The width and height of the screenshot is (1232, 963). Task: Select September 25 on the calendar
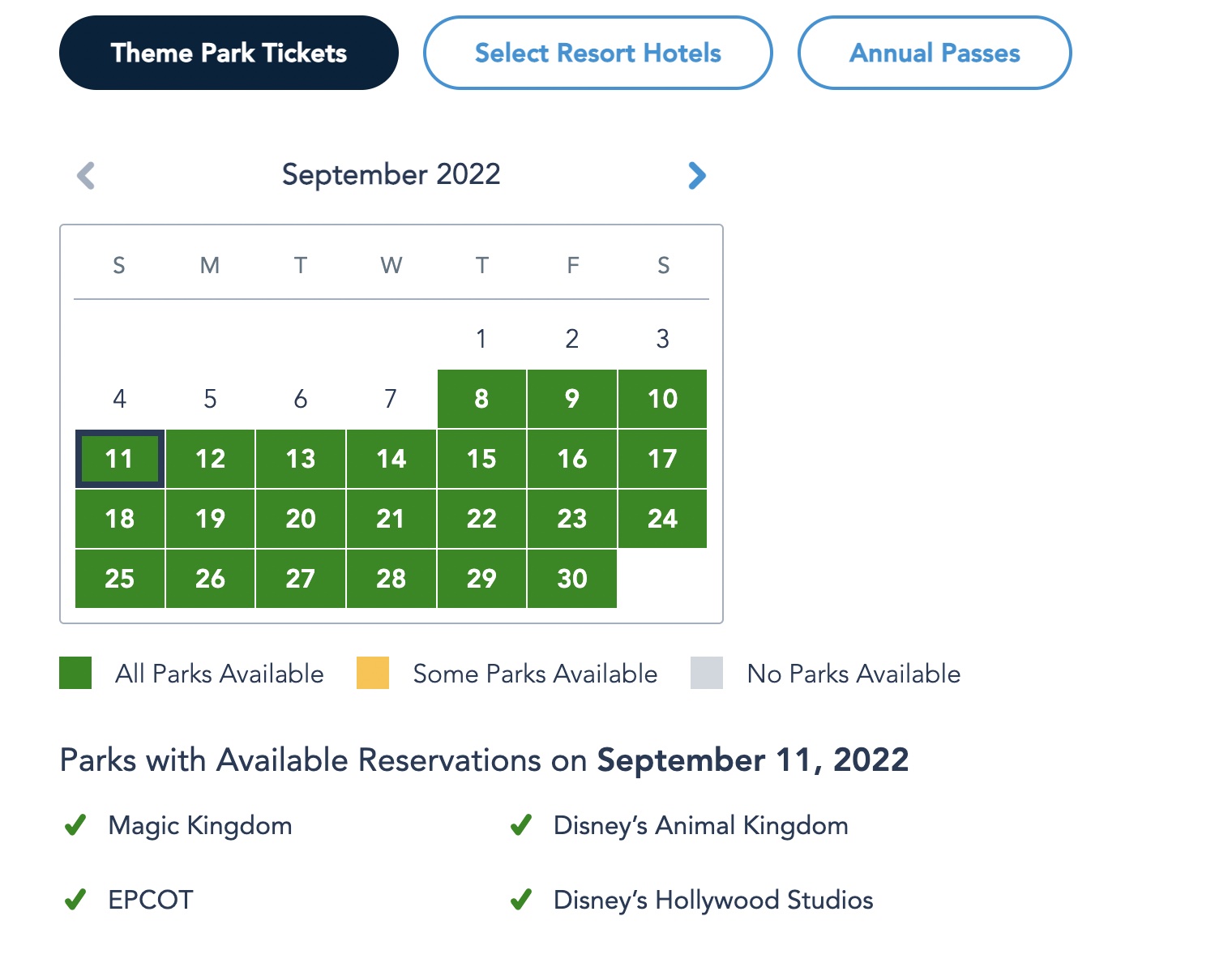pos(120,579)
